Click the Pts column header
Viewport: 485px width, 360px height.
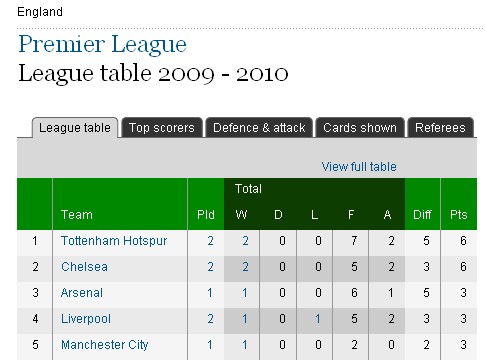click(458, 215)
